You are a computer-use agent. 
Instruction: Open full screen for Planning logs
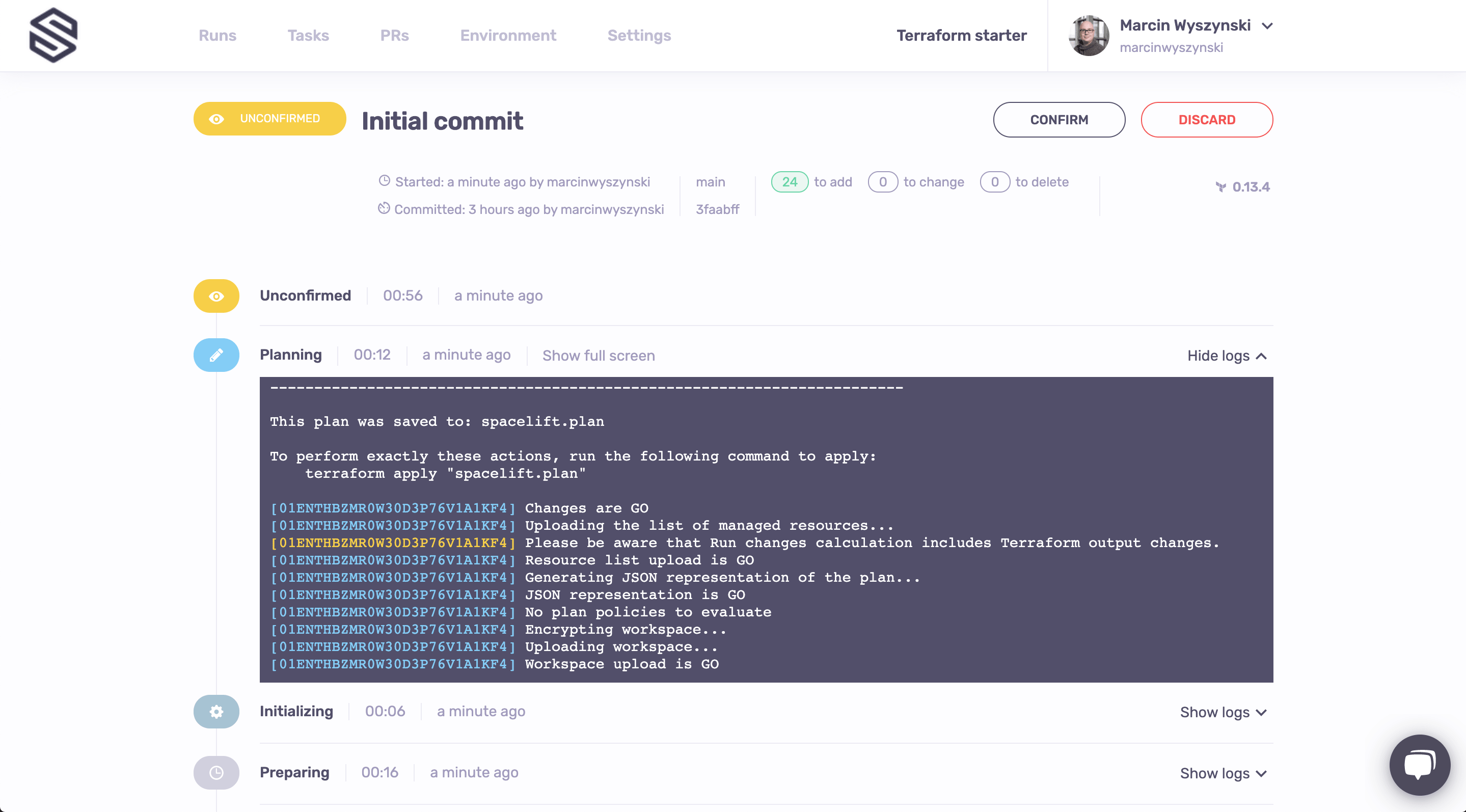pos(598,355)
